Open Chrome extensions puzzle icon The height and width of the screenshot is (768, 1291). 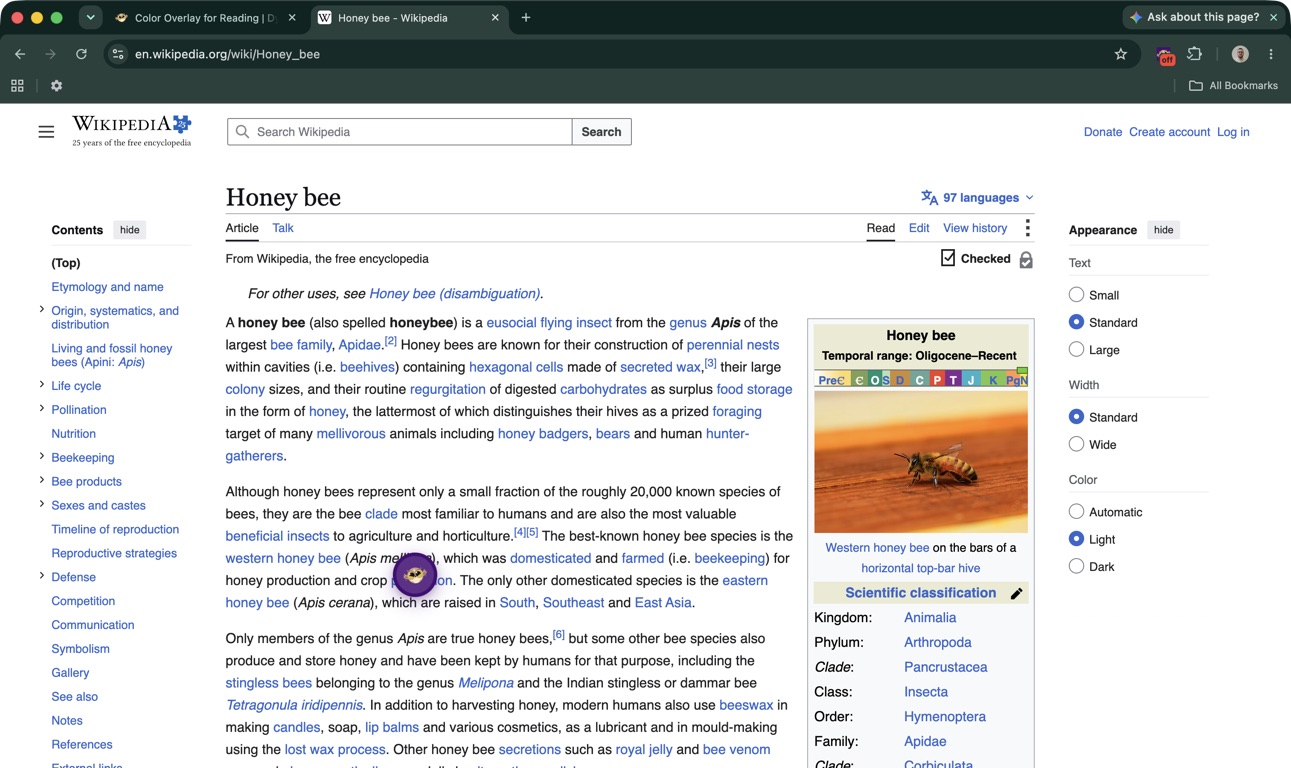tap(1194, 54)
